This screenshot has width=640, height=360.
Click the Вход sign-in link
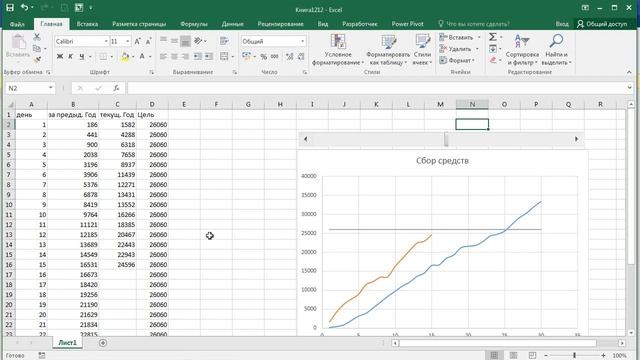coord(562,24)
